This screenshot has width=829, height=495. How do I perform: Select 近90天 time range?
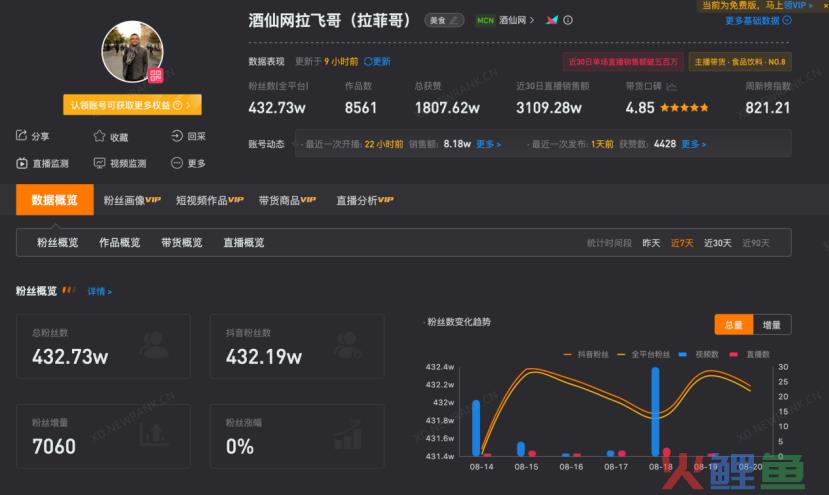756,243
